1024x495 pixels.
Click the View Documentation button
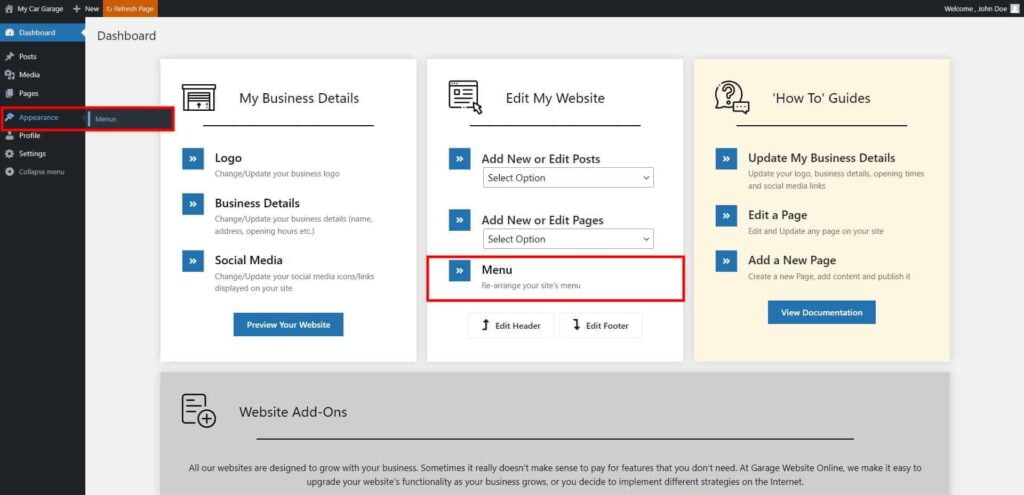(x=822, y=313)
